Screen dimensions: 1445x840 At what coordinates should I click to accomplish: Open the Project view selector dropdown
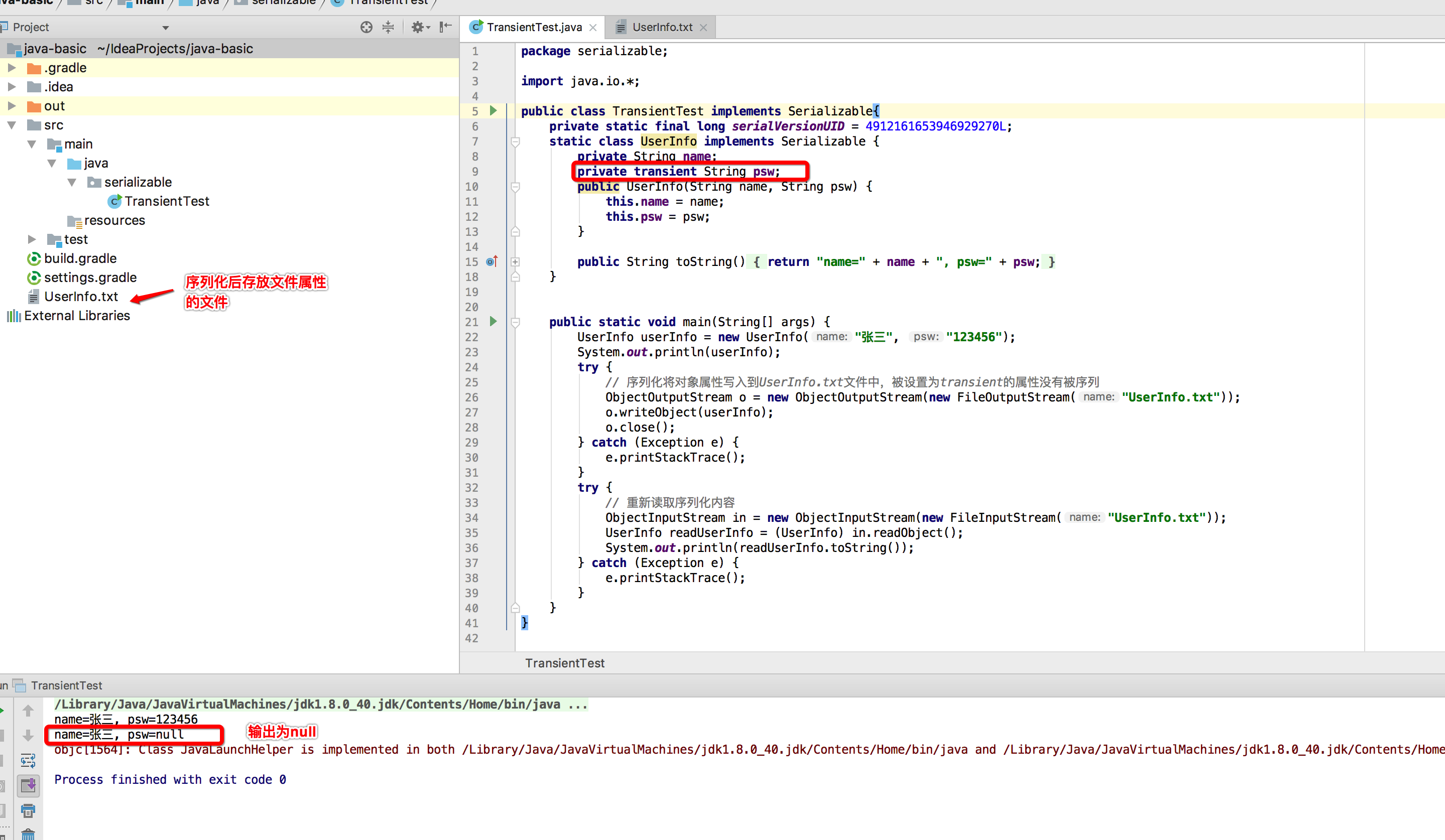(x=165, y=28)
